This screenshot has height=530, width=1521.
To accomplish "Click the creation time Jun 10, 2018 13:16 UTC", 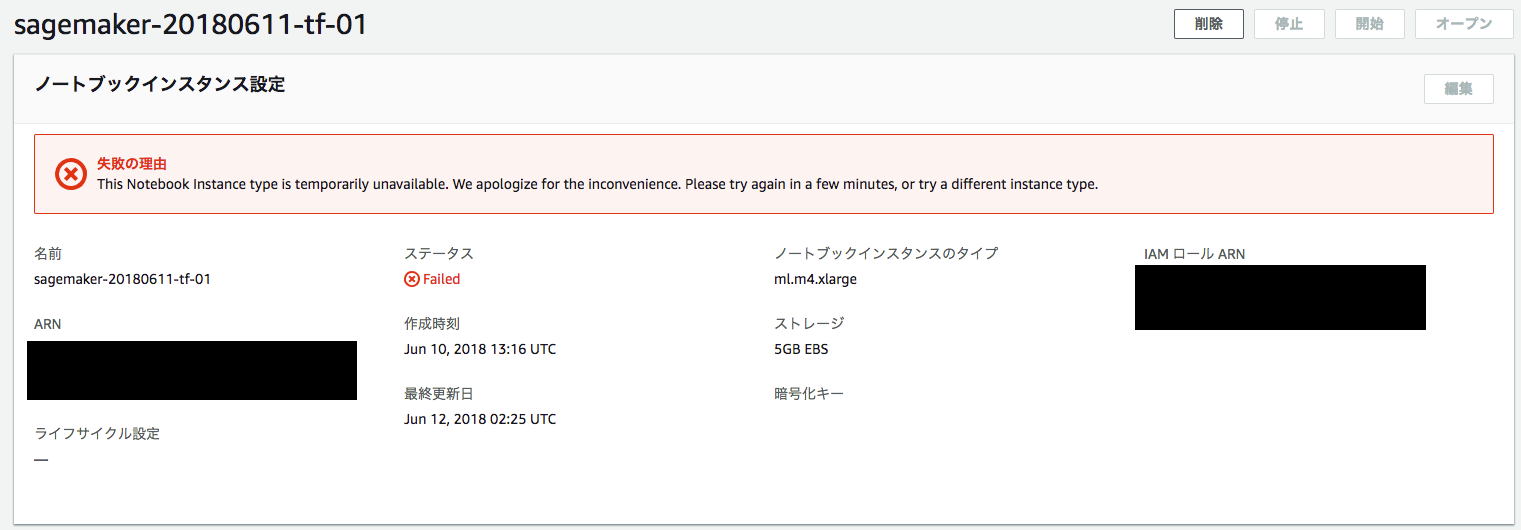I will pos(480,349).
